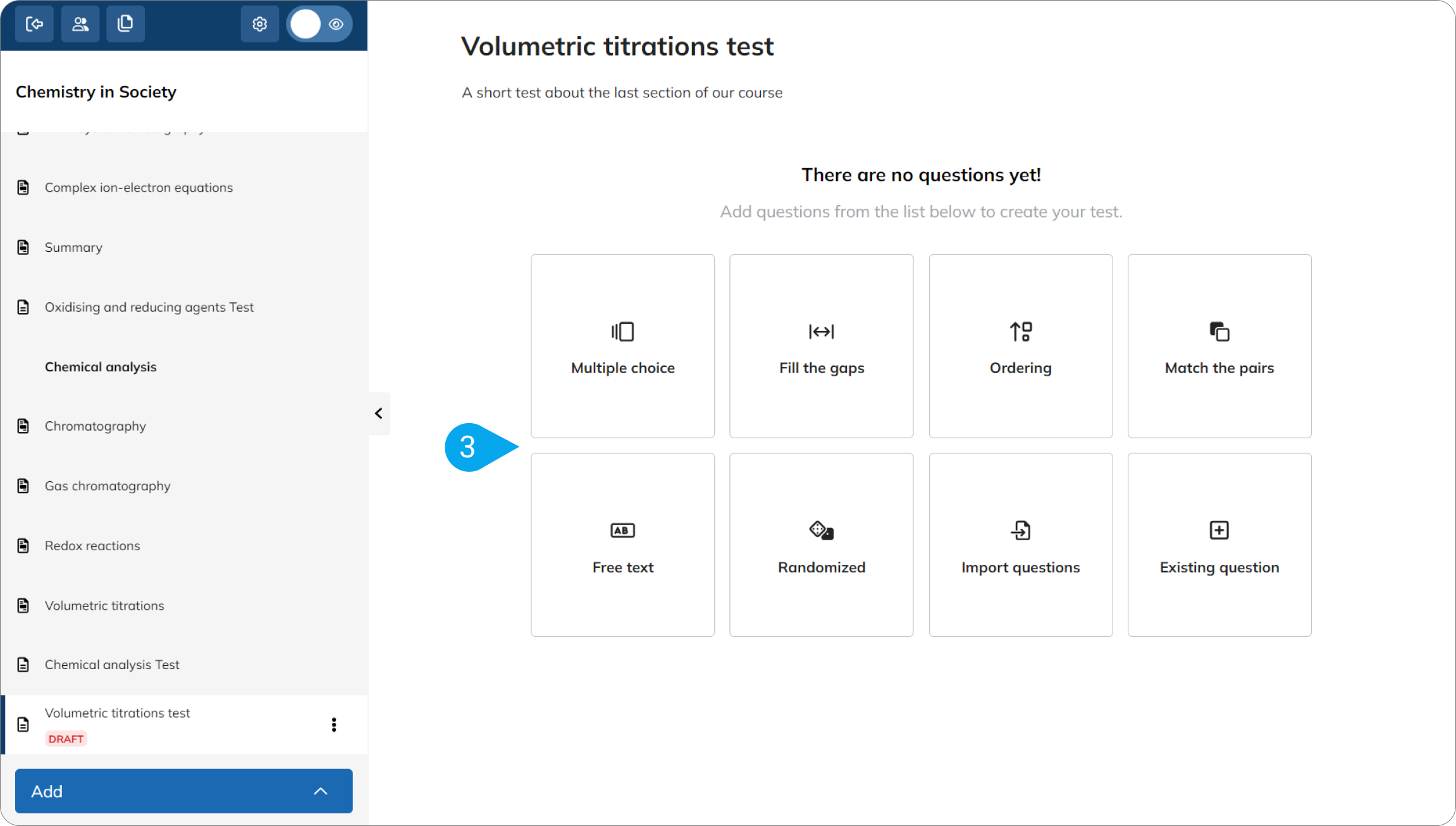Collapse the Add menu using its chevron
The width and height of the screenshot is (1456, 826).
click(x=320, y=791)
